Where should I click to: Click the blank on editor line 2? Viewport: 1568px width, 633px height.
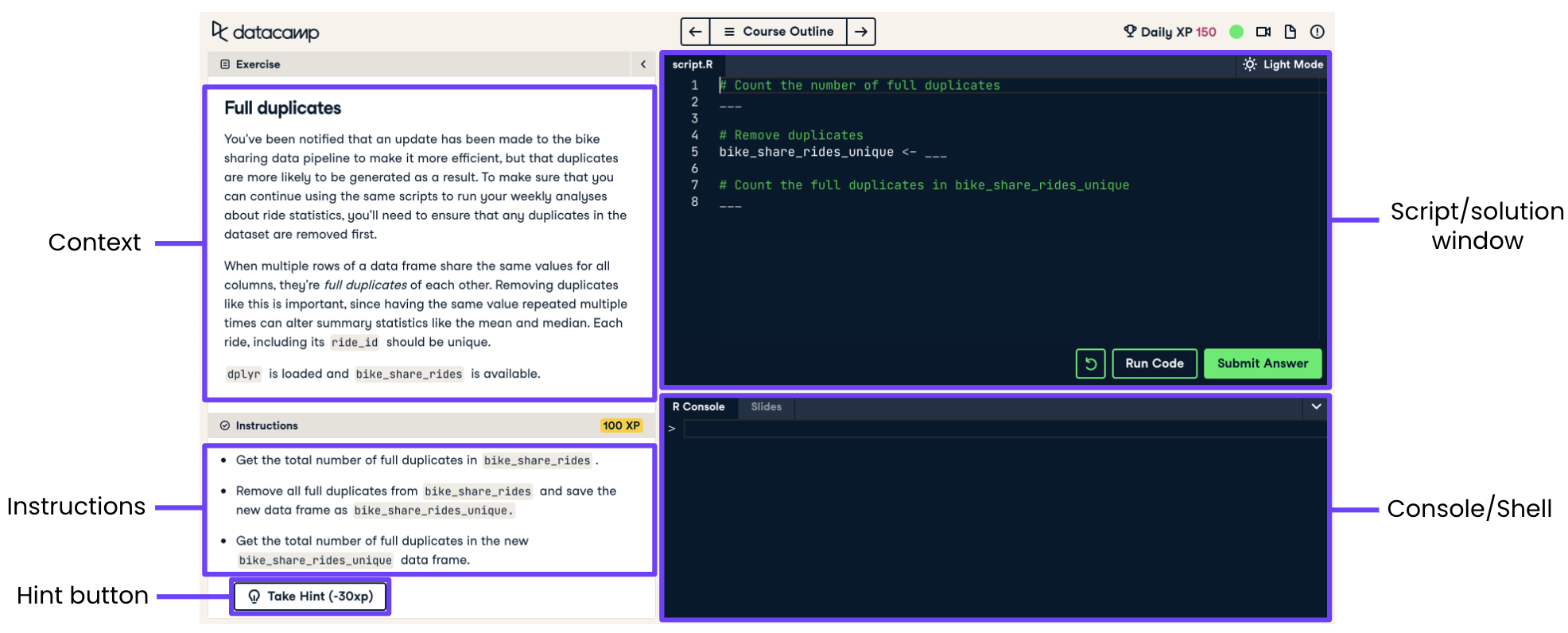pyautogui.click(x=730, y=105)
